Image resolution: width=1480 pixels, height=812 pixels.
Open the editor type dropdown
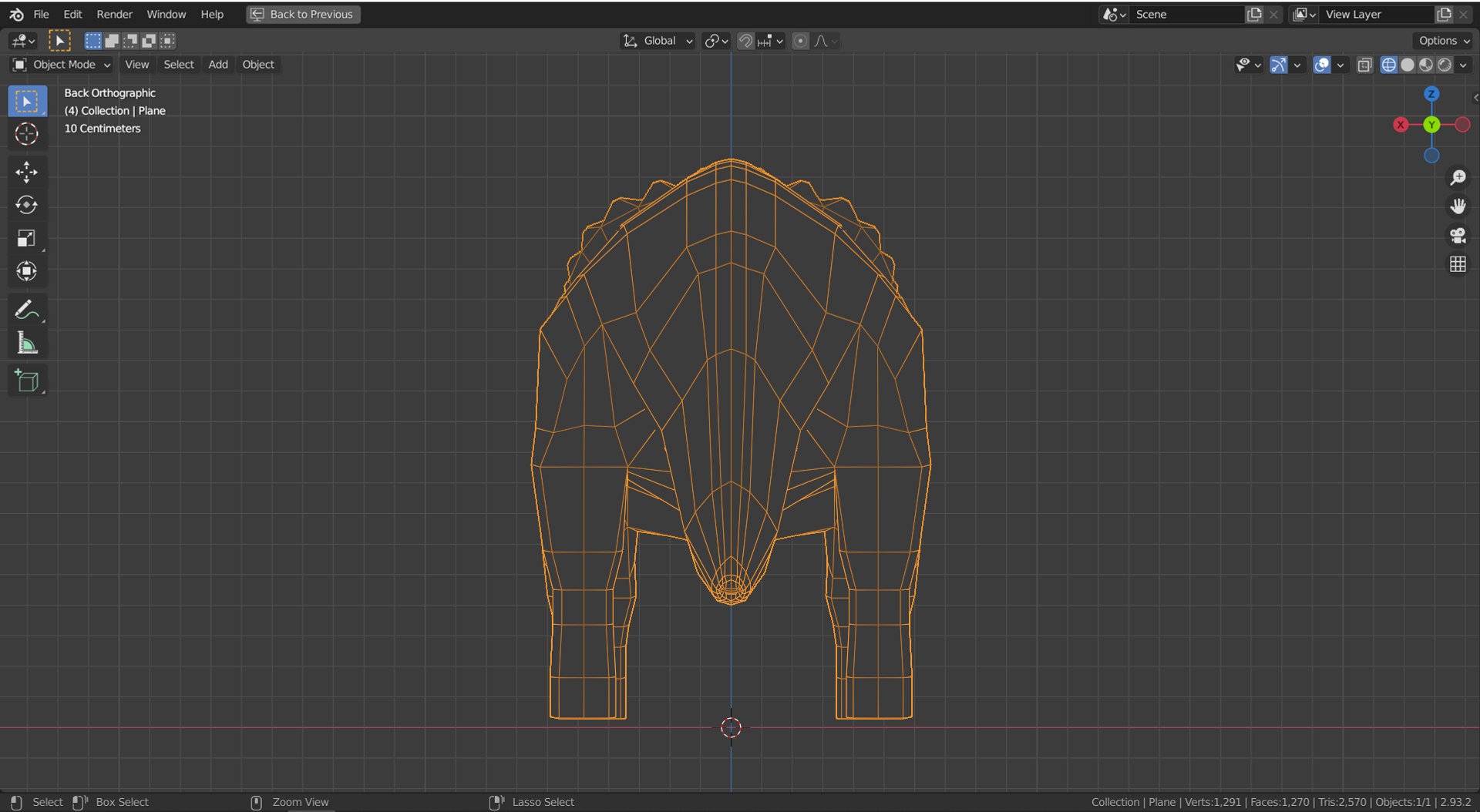pos(22,41)
